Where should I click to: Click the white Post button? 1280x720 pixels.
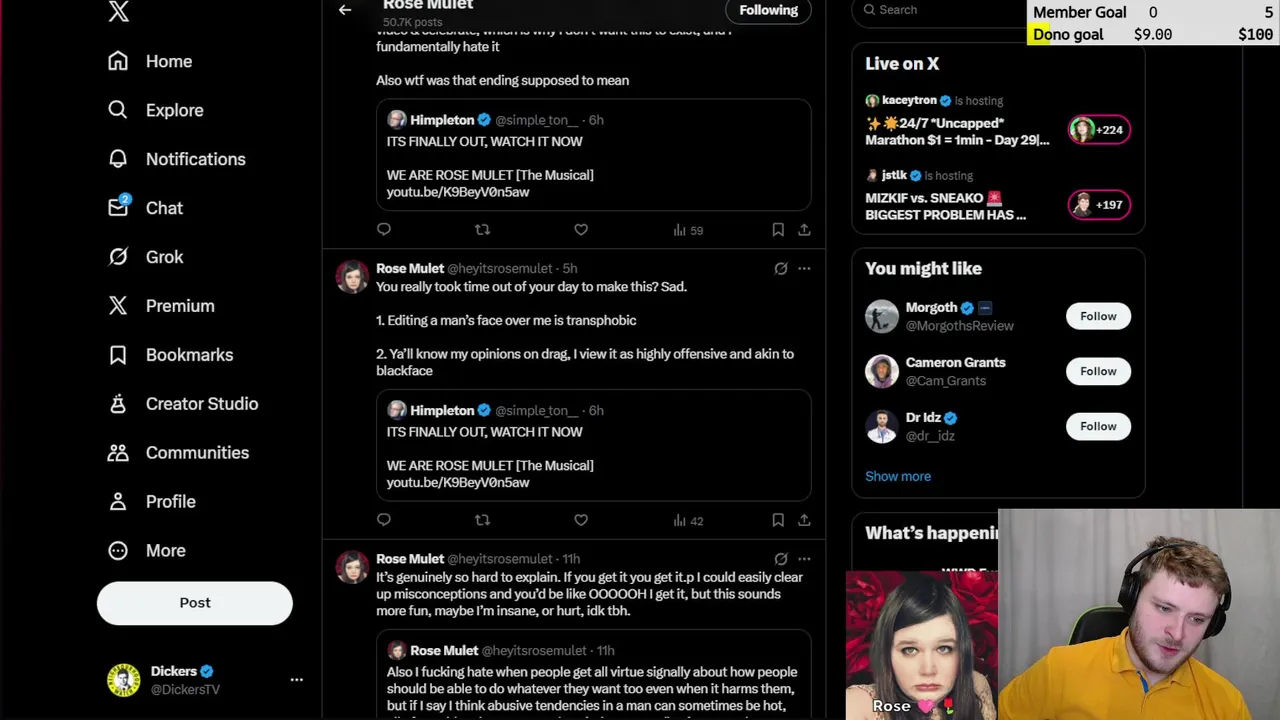tap(195, 603)
